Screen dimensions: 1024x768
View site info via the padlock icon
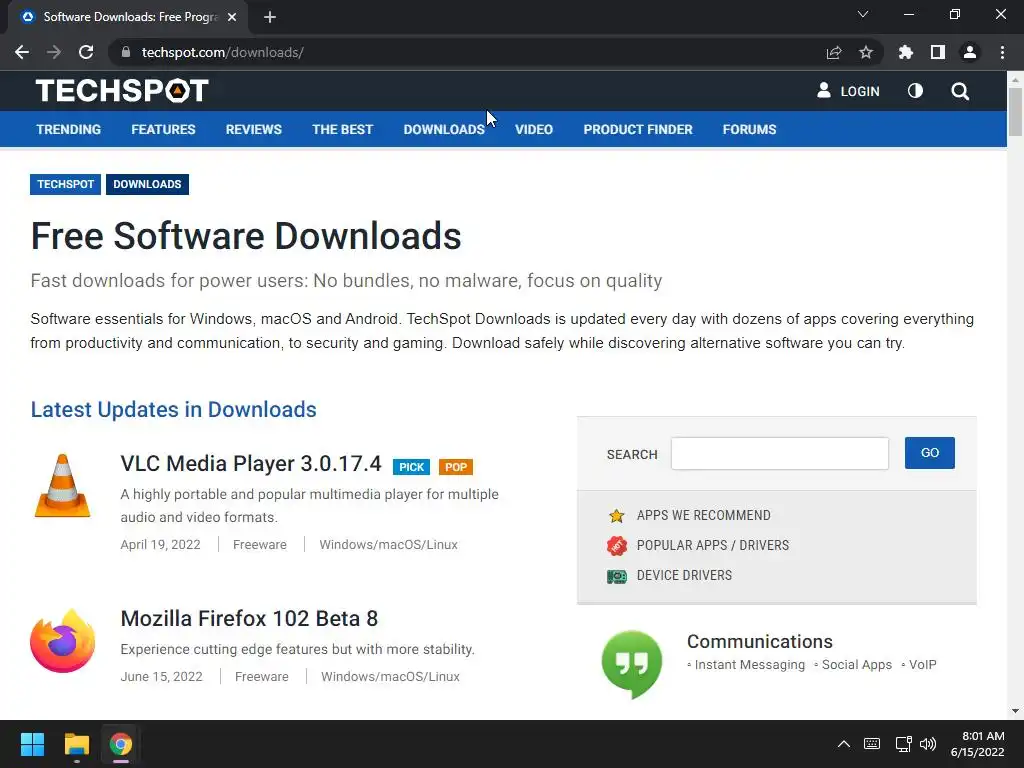[126, 52]
